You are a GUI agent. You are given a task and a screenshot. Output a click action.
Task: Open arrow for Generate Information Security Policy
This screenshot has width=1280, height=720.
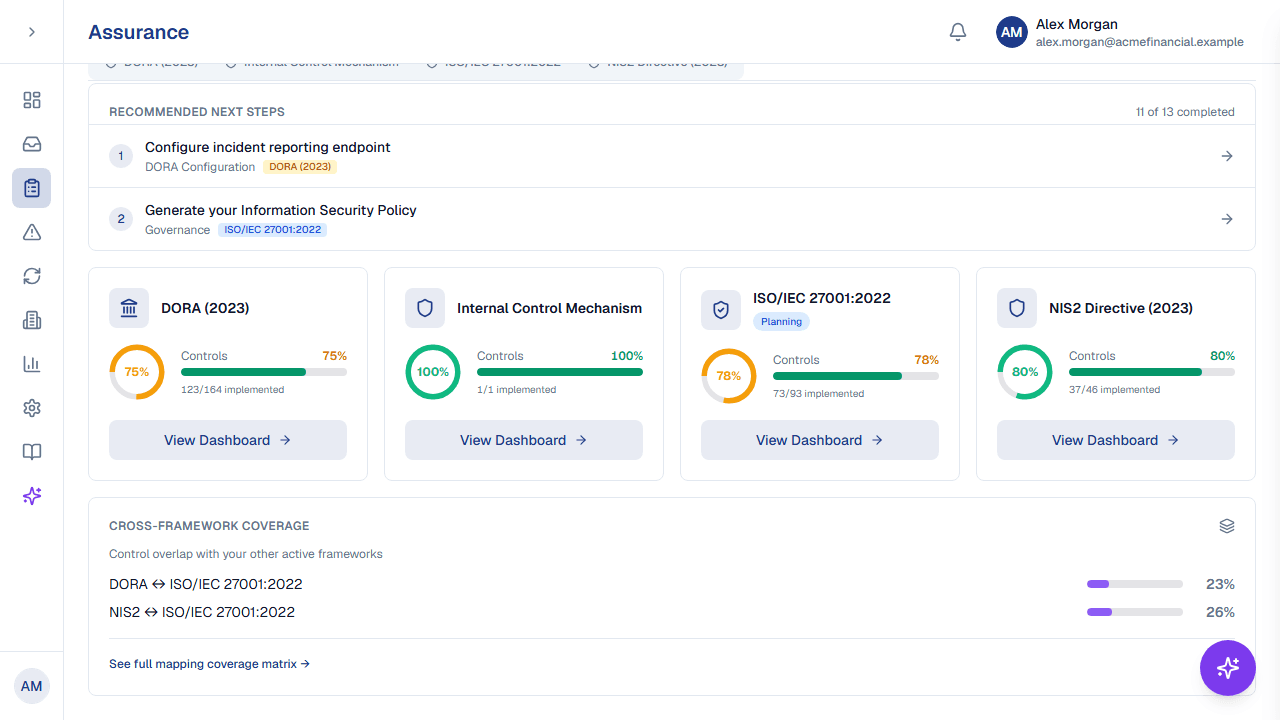tap(1227, 219)
